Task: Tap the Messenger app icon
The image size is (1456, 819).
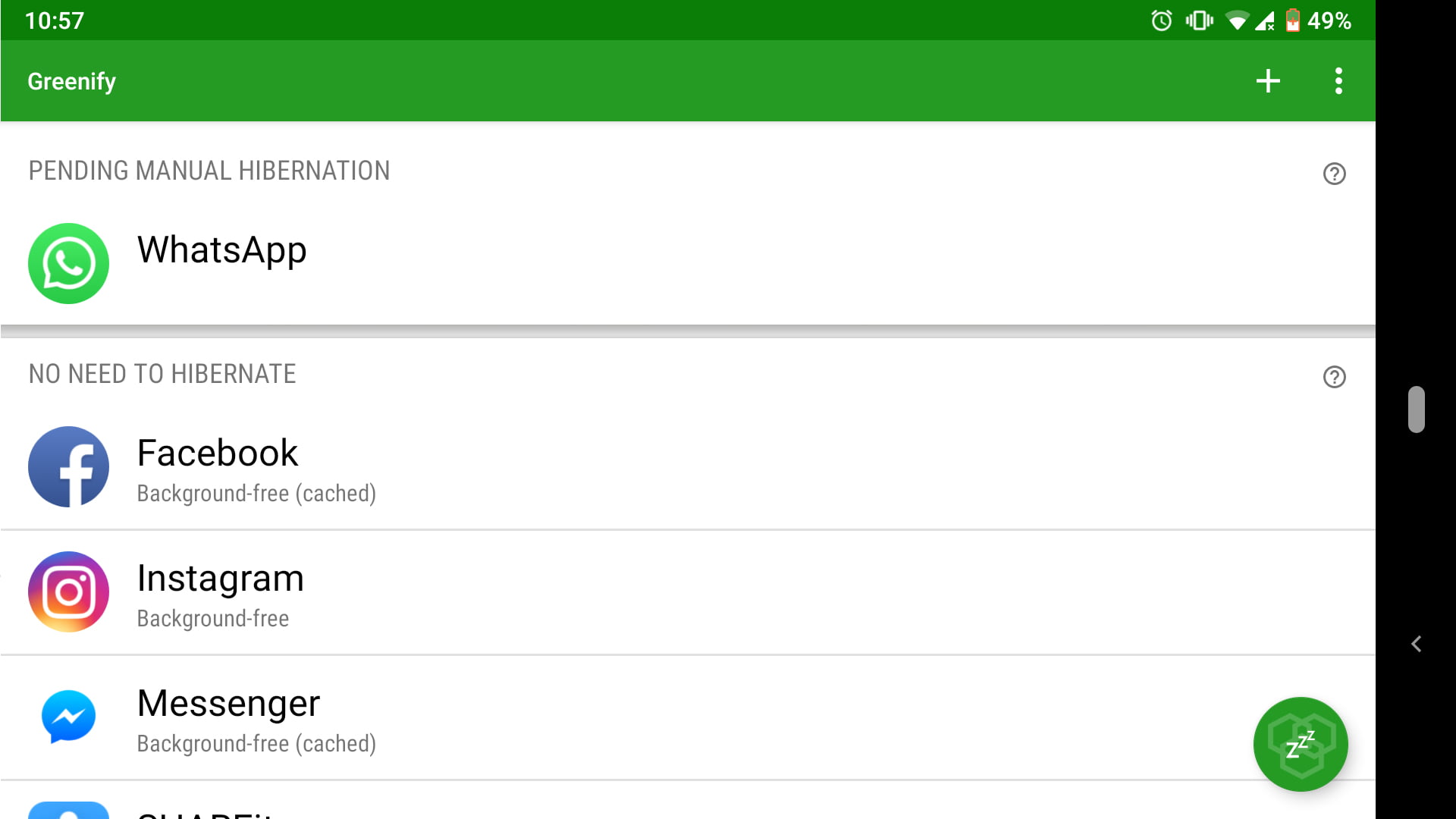Action: pos(68,717)
